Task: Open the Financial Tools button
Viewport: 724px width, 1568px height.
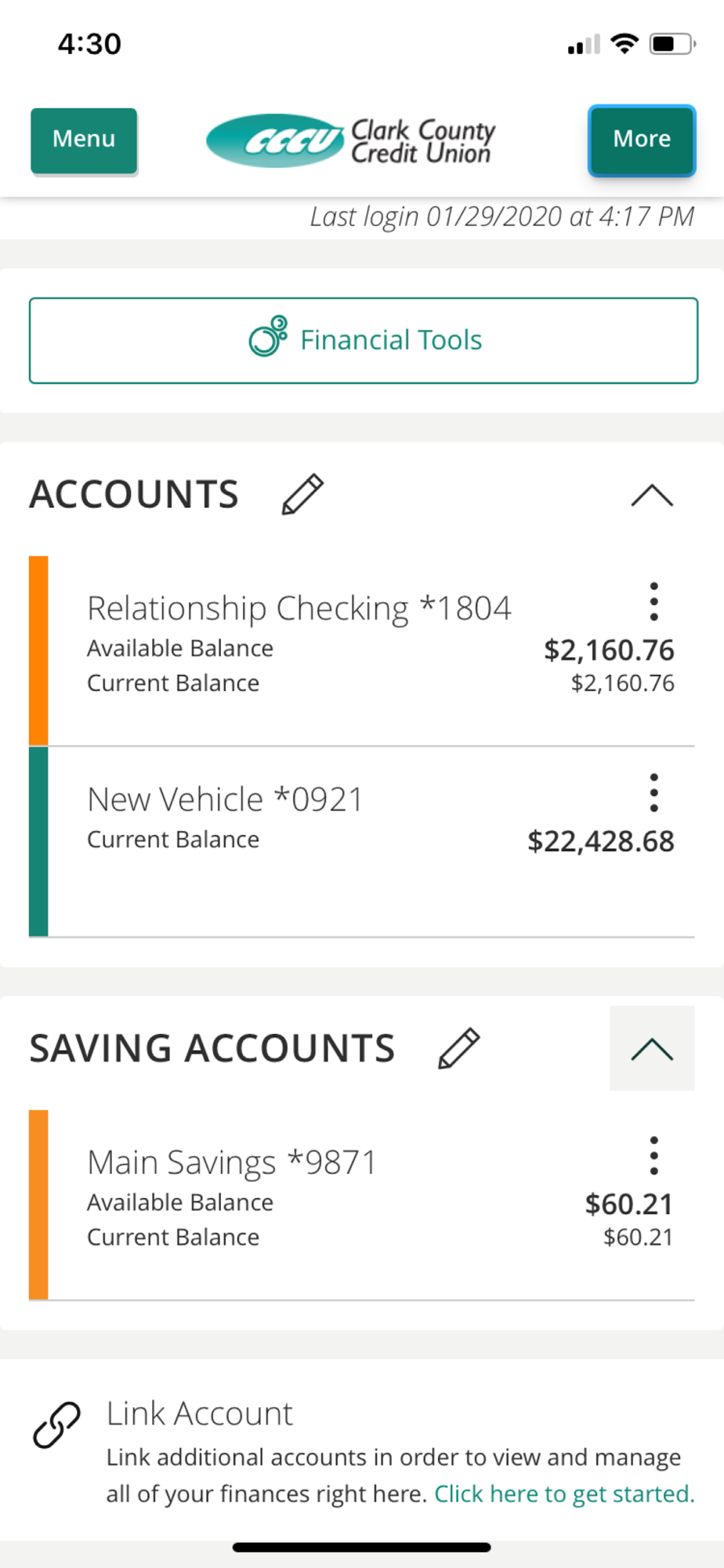Action: (x=364, y=340)
